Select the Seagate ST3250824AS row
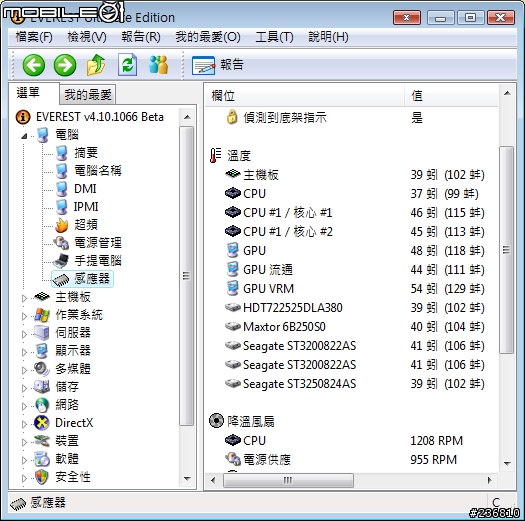Screen dimensions: 525x521 tap(352, 384)
